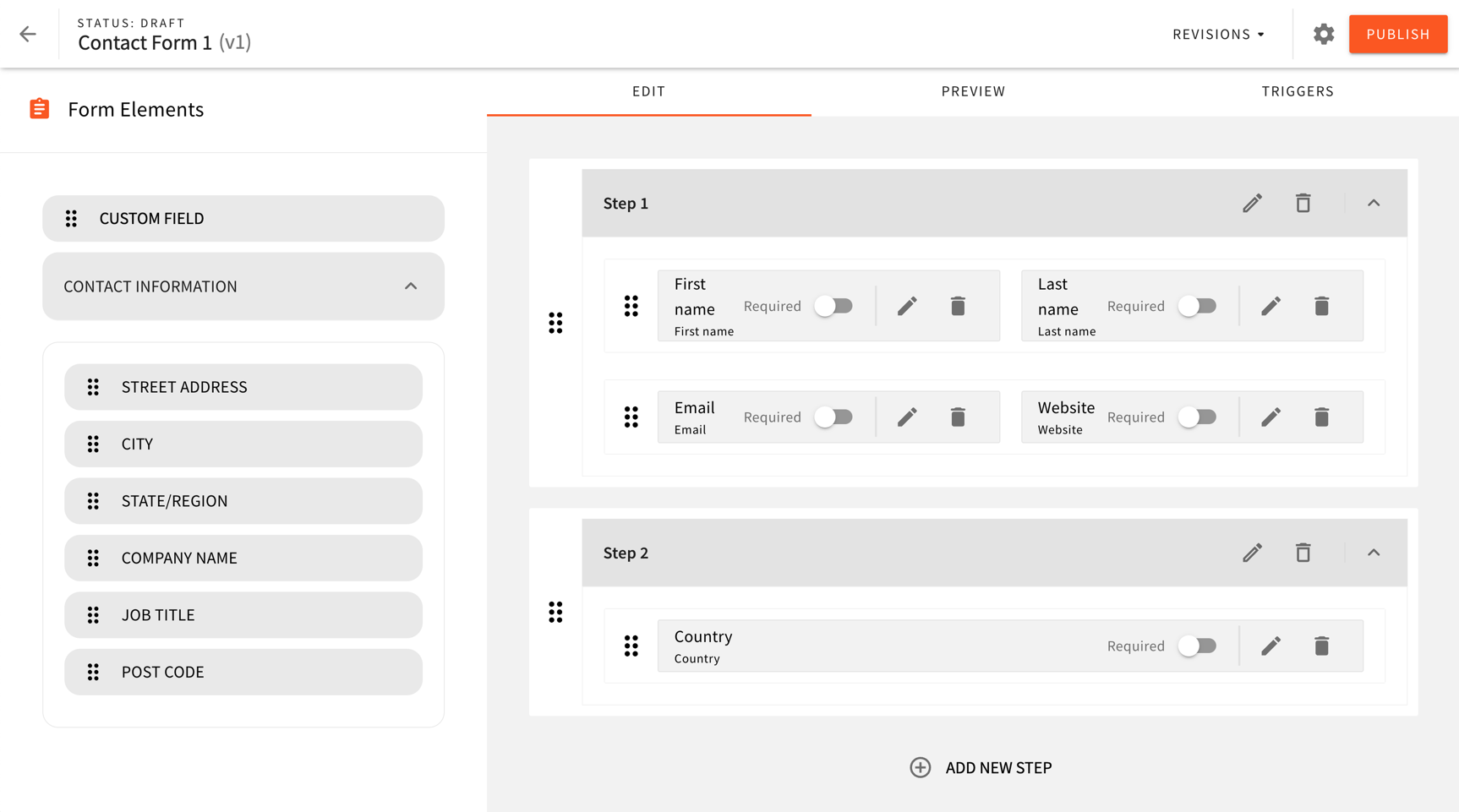Switch on Required for the Email field
Screen dimensions: 1459x812
coord(833,417)
